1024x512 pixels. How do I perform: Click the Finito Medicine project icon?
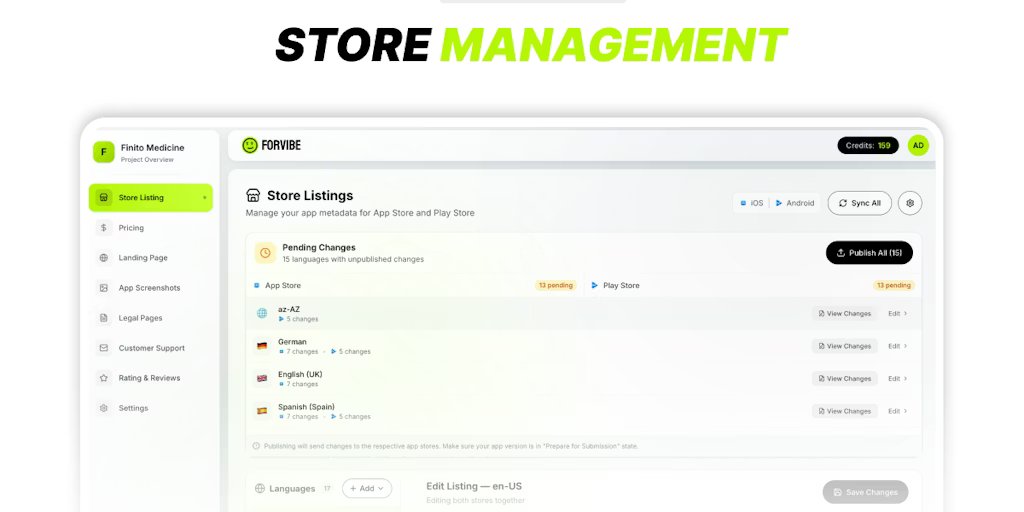tap(103, 152)
